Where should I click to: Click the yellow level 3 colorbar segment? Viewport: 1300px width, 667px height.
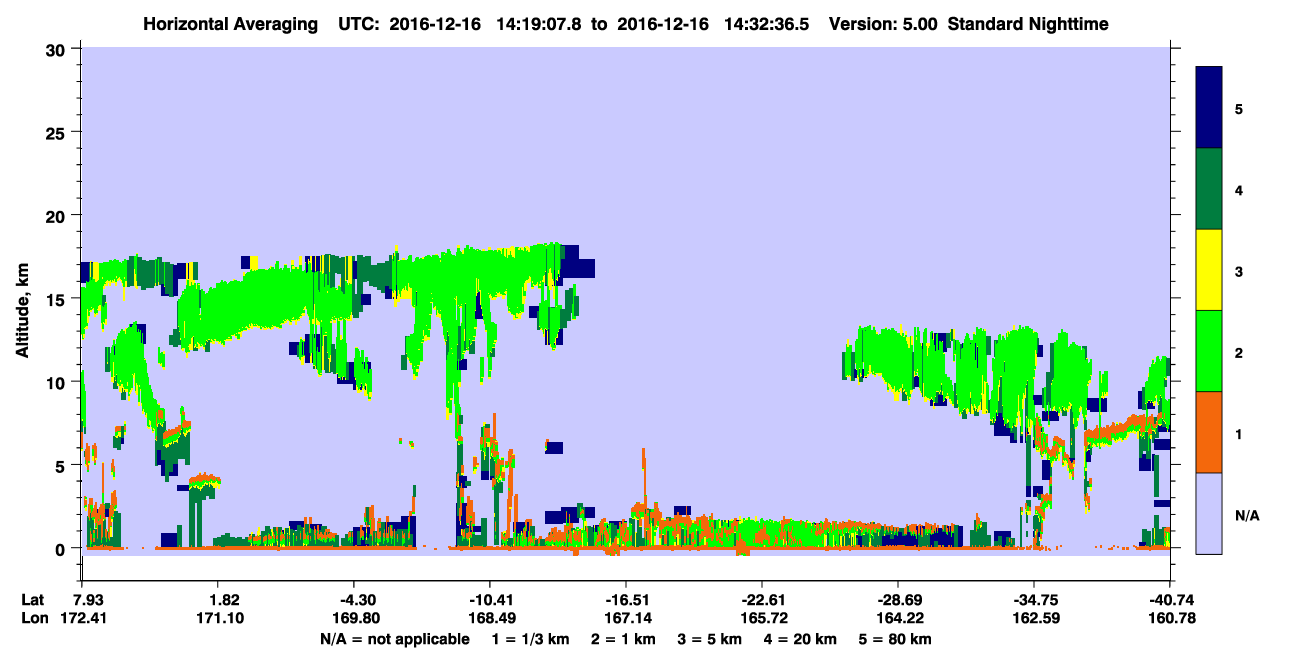pos(1209,270)
